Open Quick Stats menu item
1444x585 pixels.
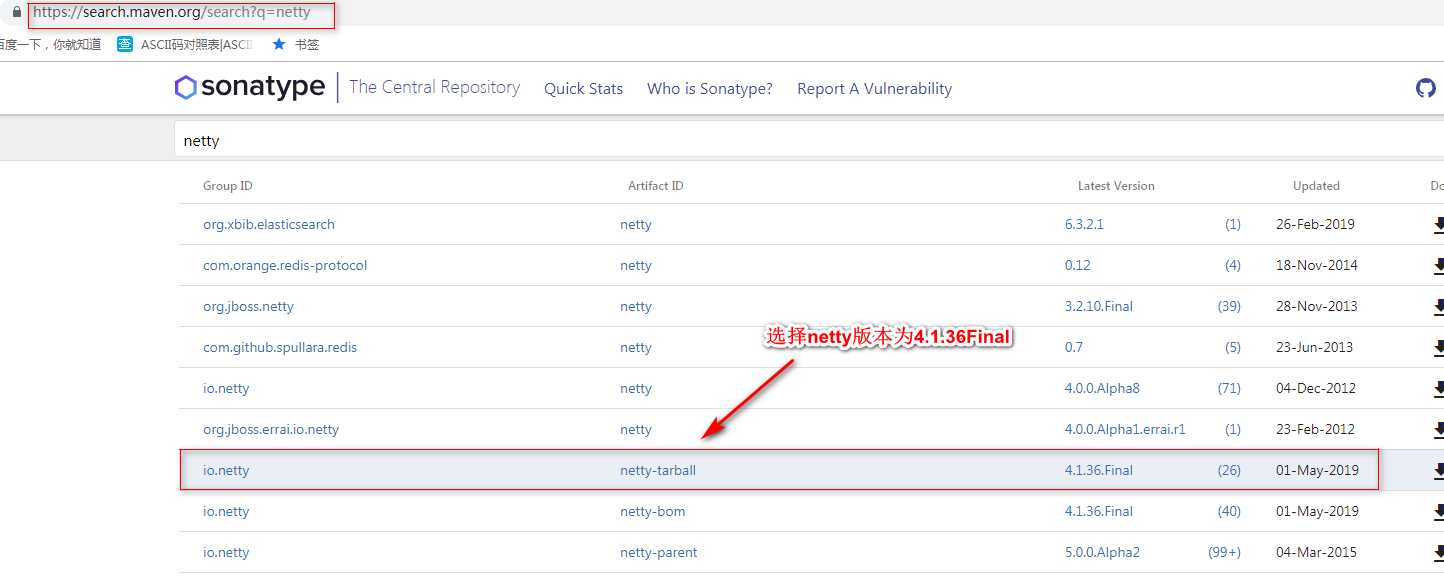tap(583, 89)
